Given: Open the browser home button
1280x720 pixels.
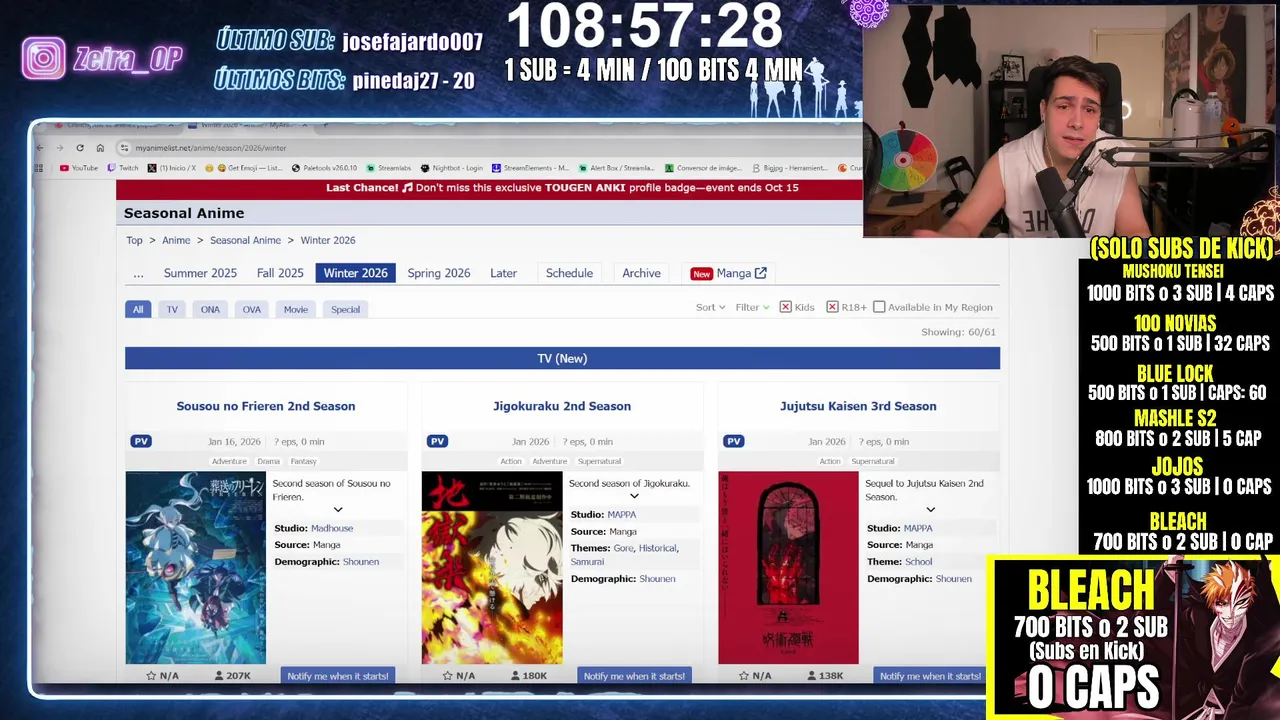Looking at the screenshot, I should coord(100,148).
